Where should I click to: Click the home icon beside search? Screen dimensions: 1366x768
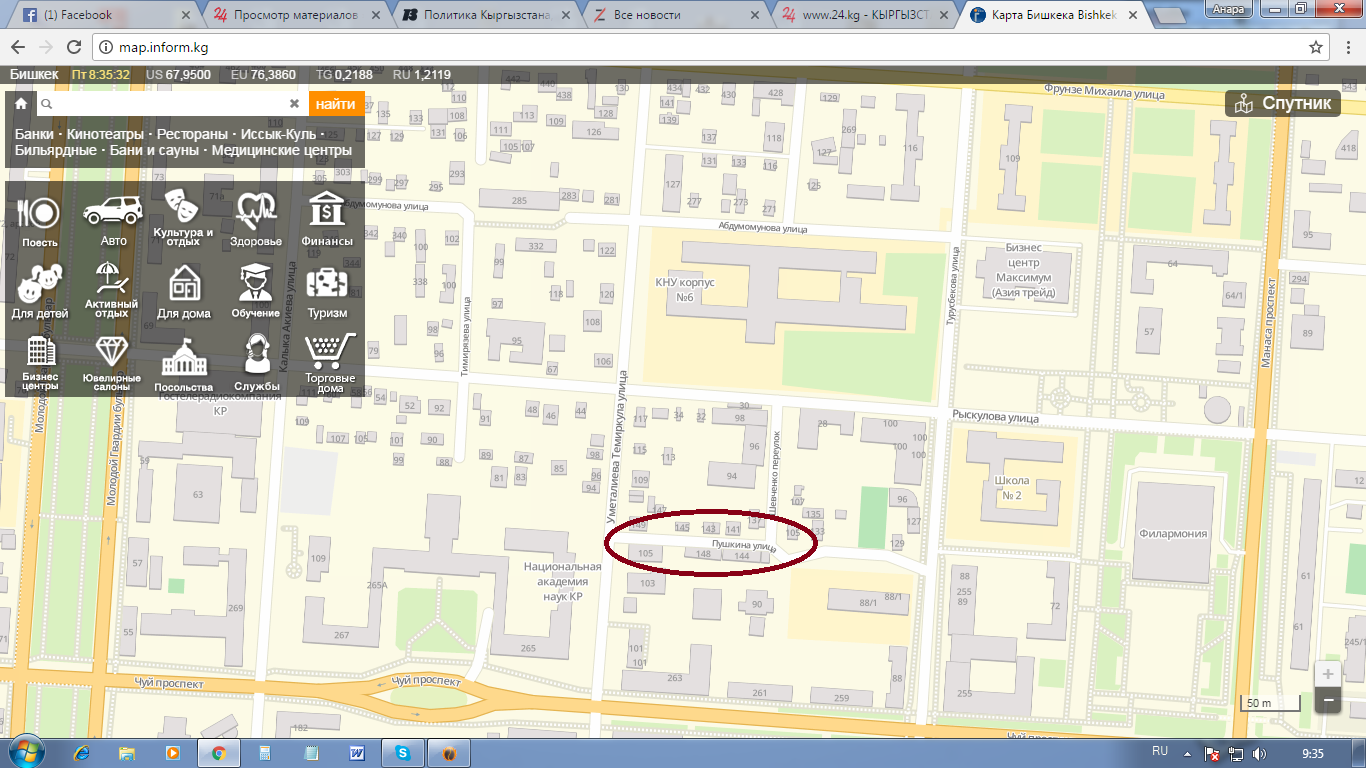point(21,103)
